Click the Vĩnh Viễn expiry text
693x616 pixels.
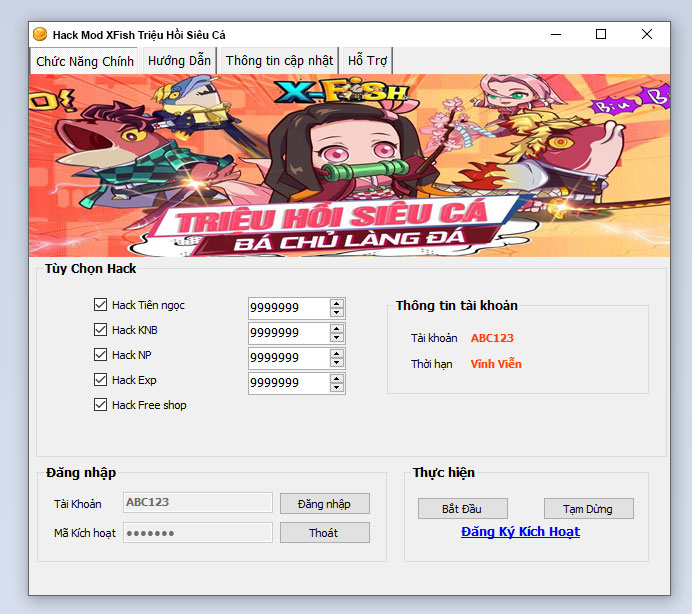496,364
